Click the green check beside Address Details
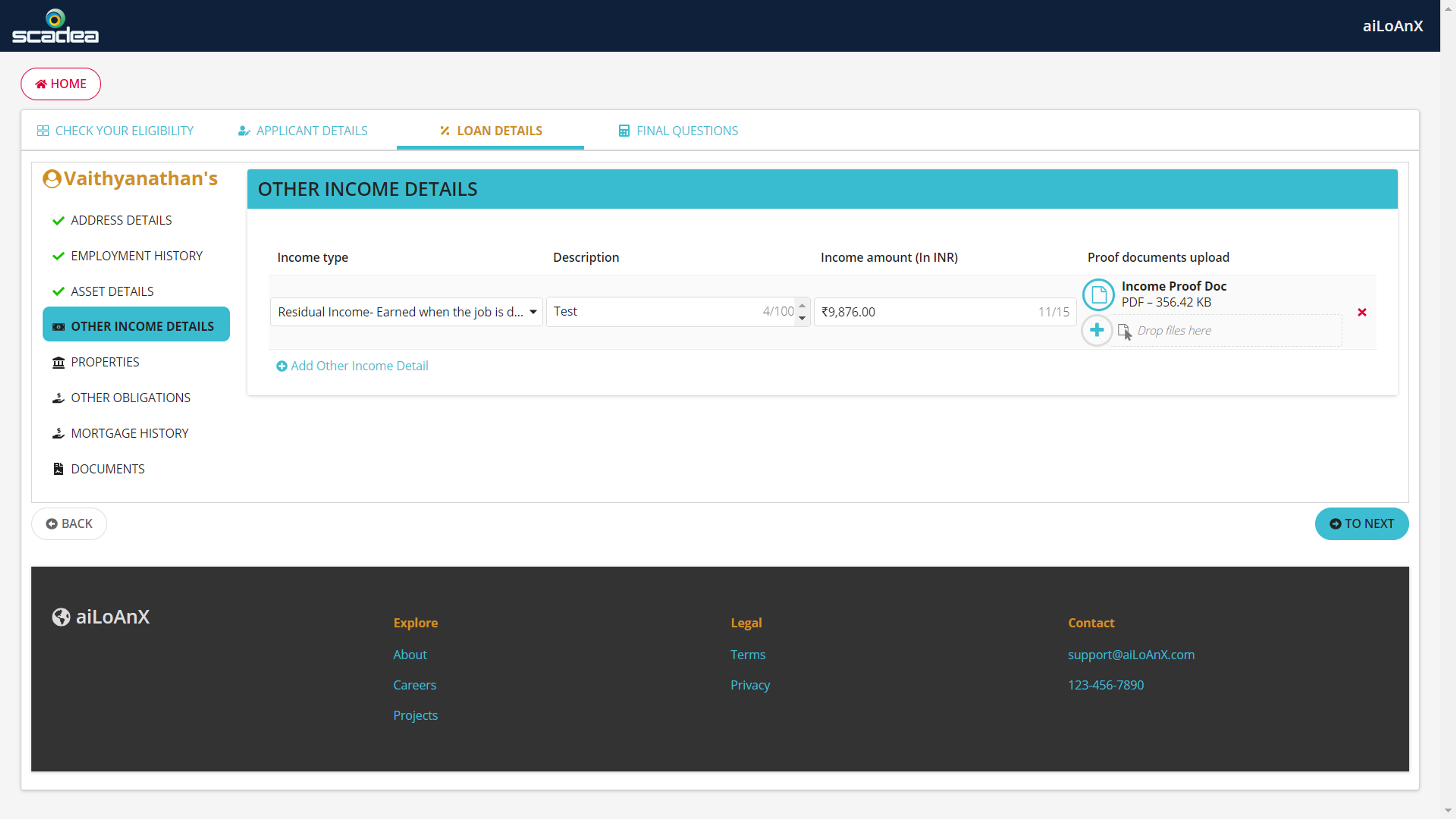The image size is (1456, 819). (x=58, y=220)
